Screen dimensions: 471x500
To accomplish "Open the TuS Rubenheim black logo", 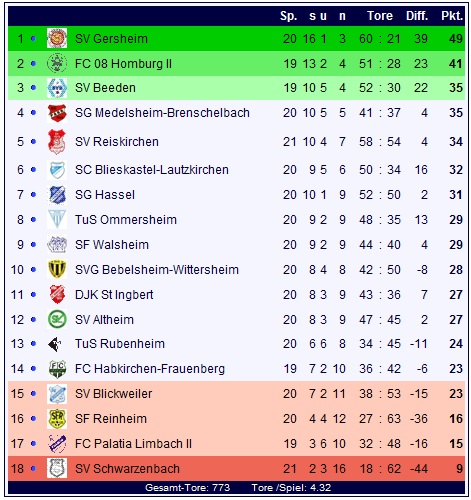I will [x=55, y=344].
